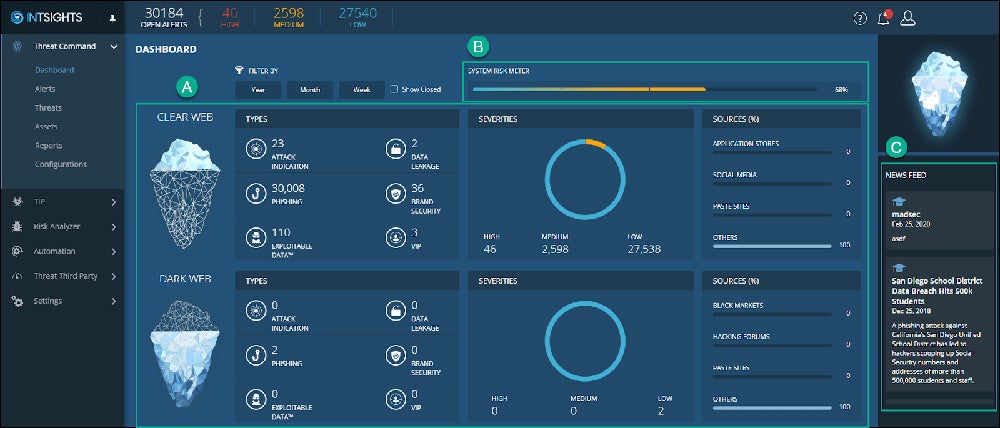Viewport: 1000px width, 428px height.
Task: Open the San Diego School District news item
Action: pos(936,291)
